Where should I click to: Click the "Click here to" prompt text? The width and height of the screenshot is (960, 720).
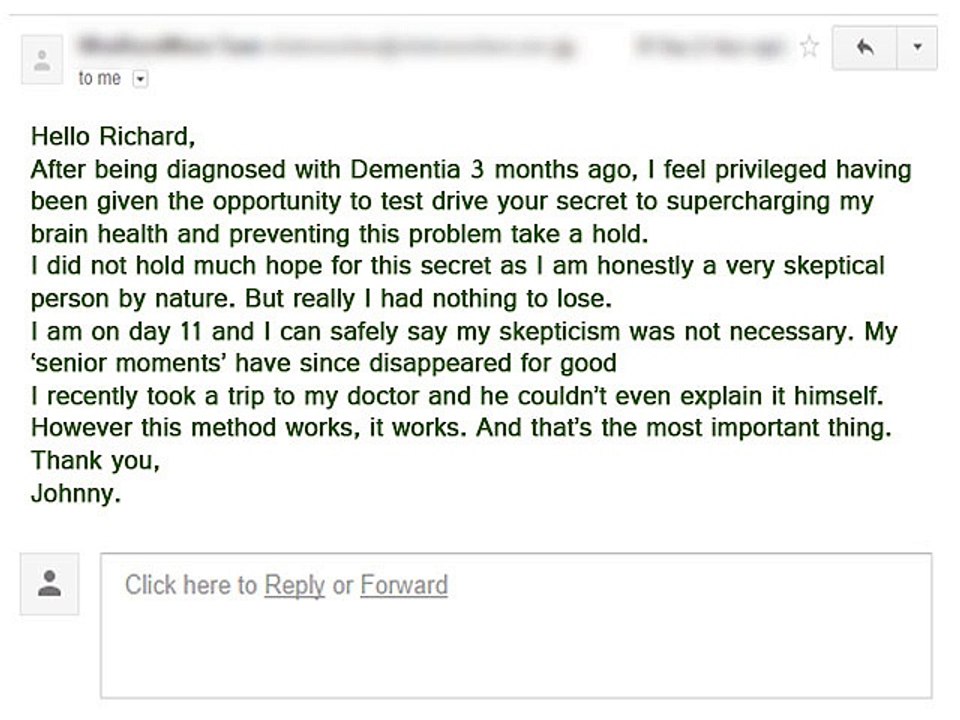[191, 585]
